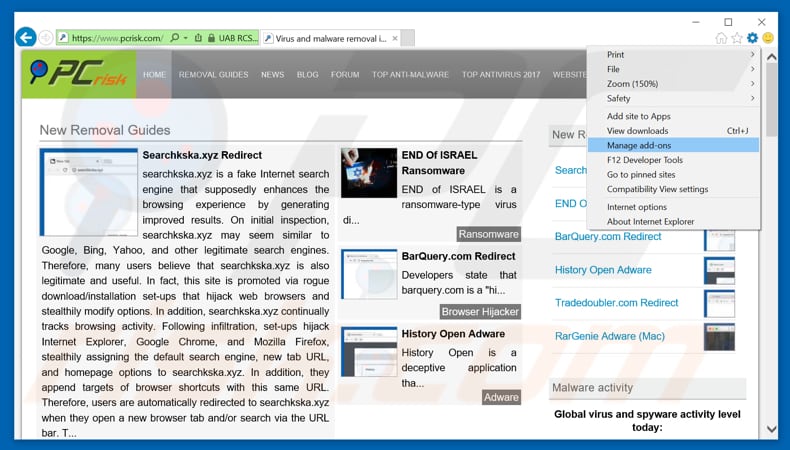Click the Browser Hijacker tag
The image size is (790, 450).
click(480, 312)
